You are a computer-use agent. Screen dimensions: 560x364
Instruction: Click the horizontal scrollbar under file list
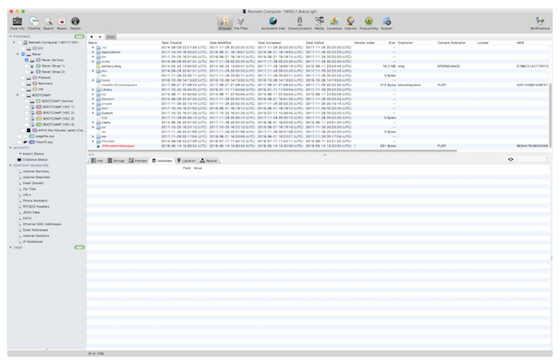point(272,151)
